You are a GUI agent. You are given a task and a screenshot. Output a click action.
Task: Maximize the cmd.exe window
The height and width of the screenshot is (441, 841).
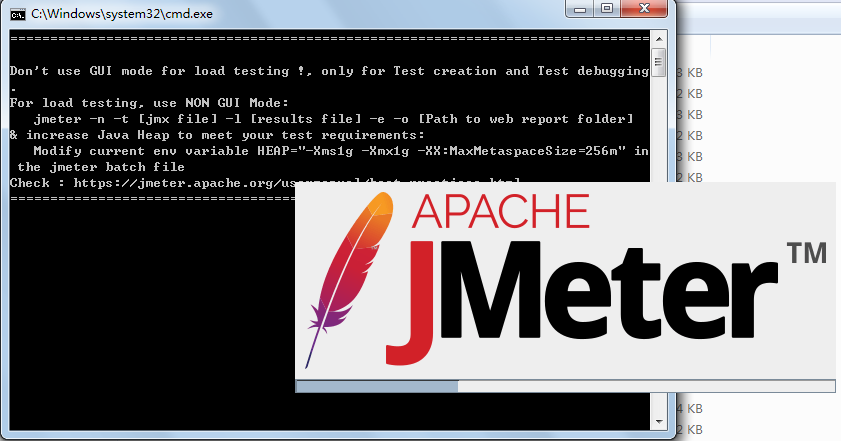click(607, 9)
